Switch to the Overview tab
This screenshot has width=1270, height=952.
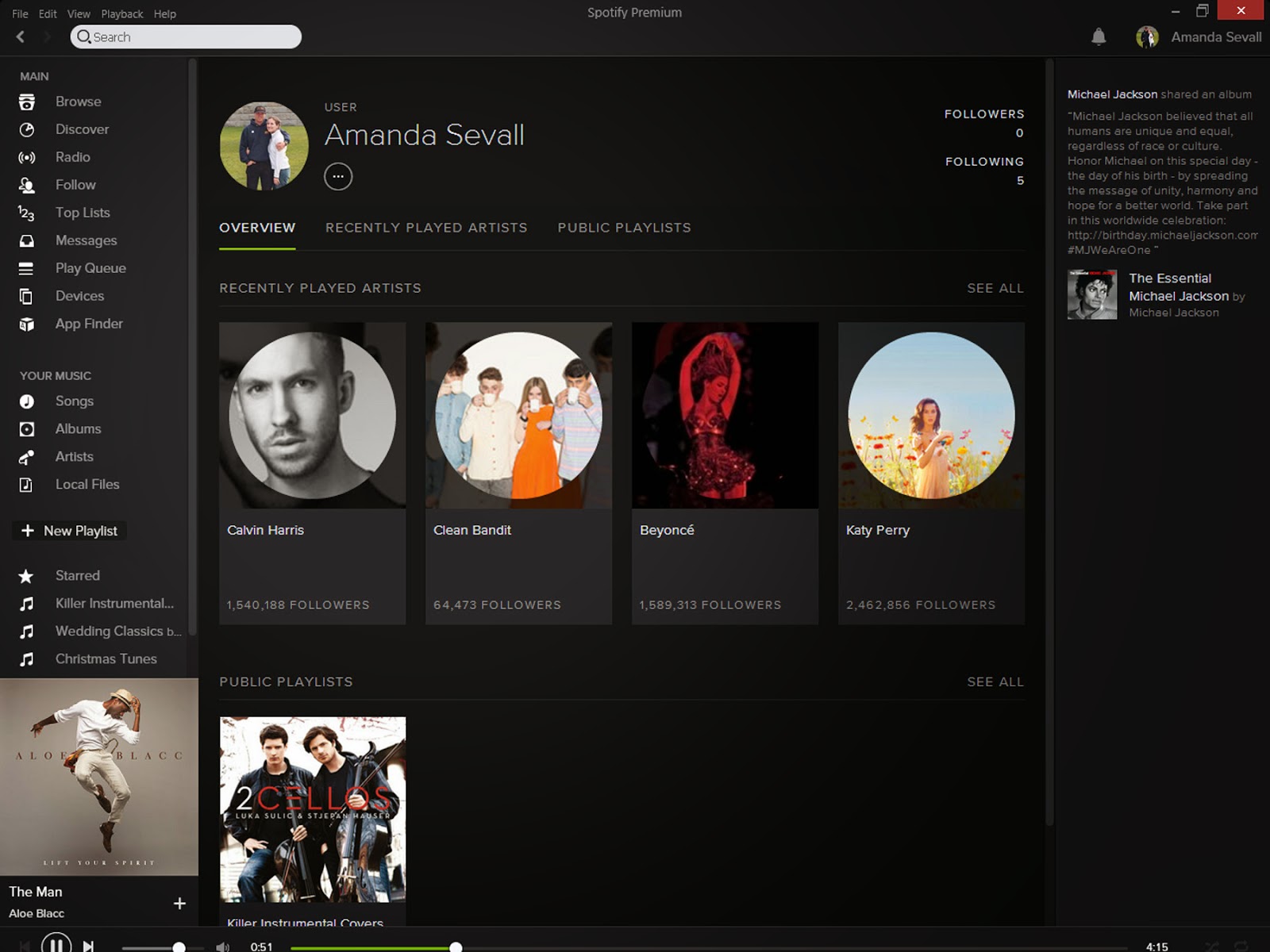[x=257, y=228]
